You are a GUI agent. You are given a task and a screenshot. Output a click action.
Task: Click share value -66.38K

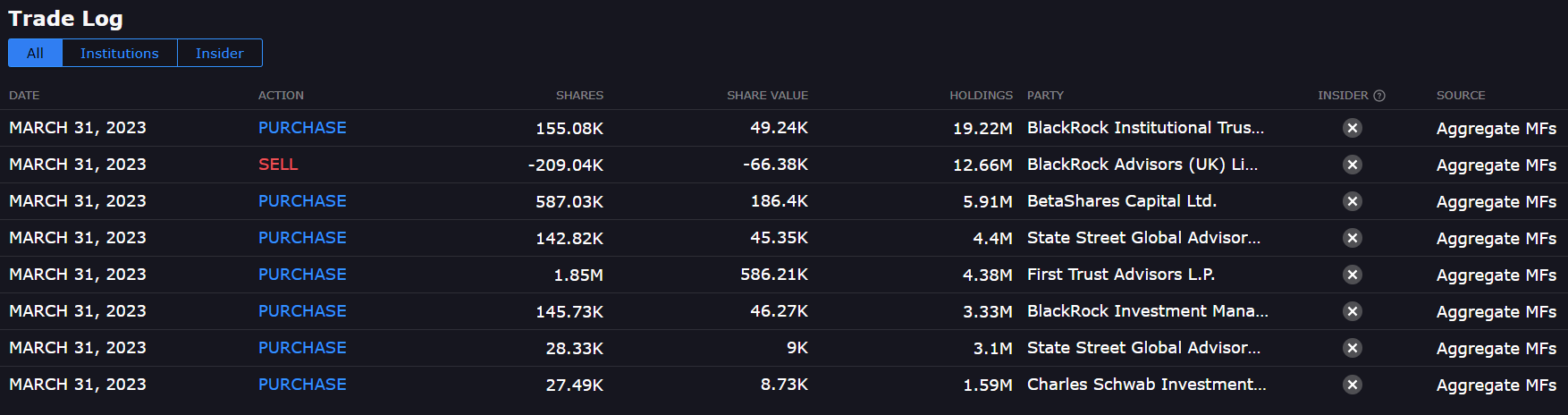click(x=776, y=165)
